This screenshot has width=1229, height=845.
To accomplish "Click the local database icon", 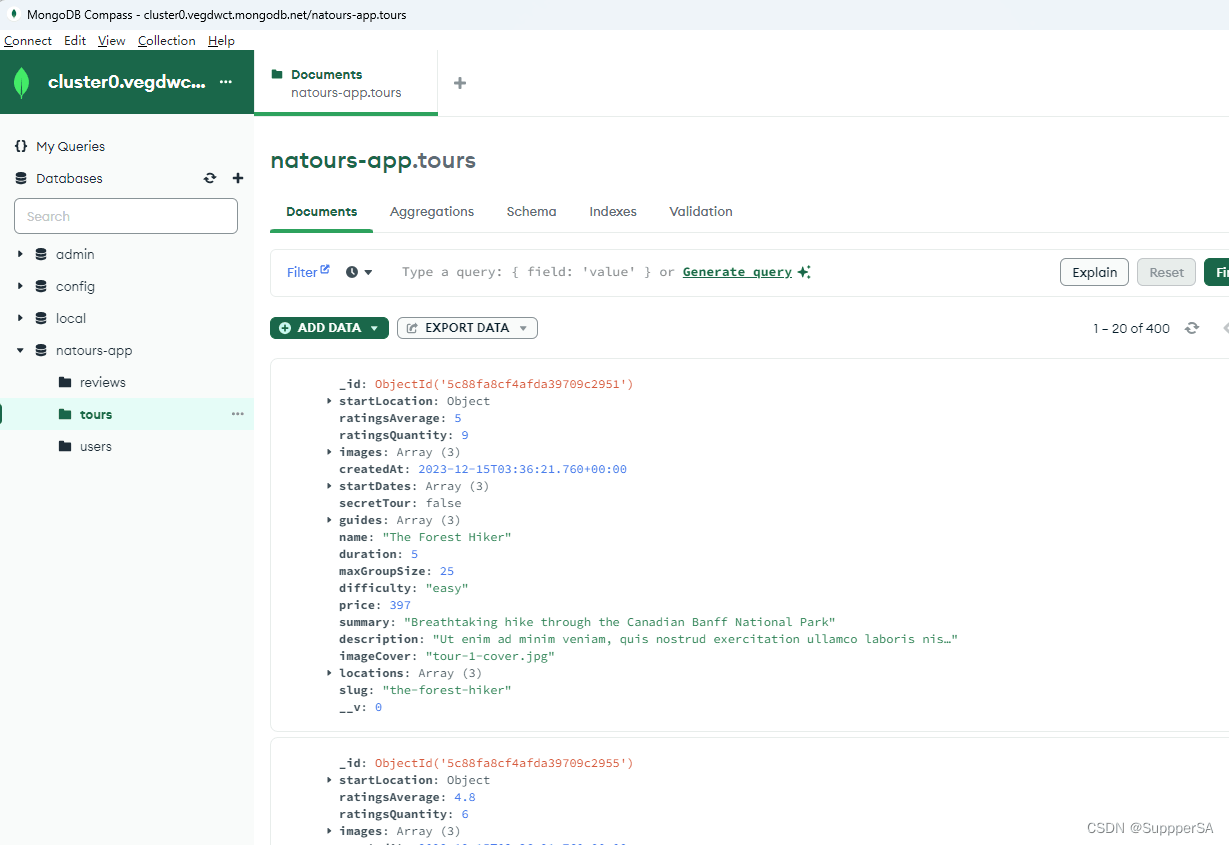I will click(41, 318).
